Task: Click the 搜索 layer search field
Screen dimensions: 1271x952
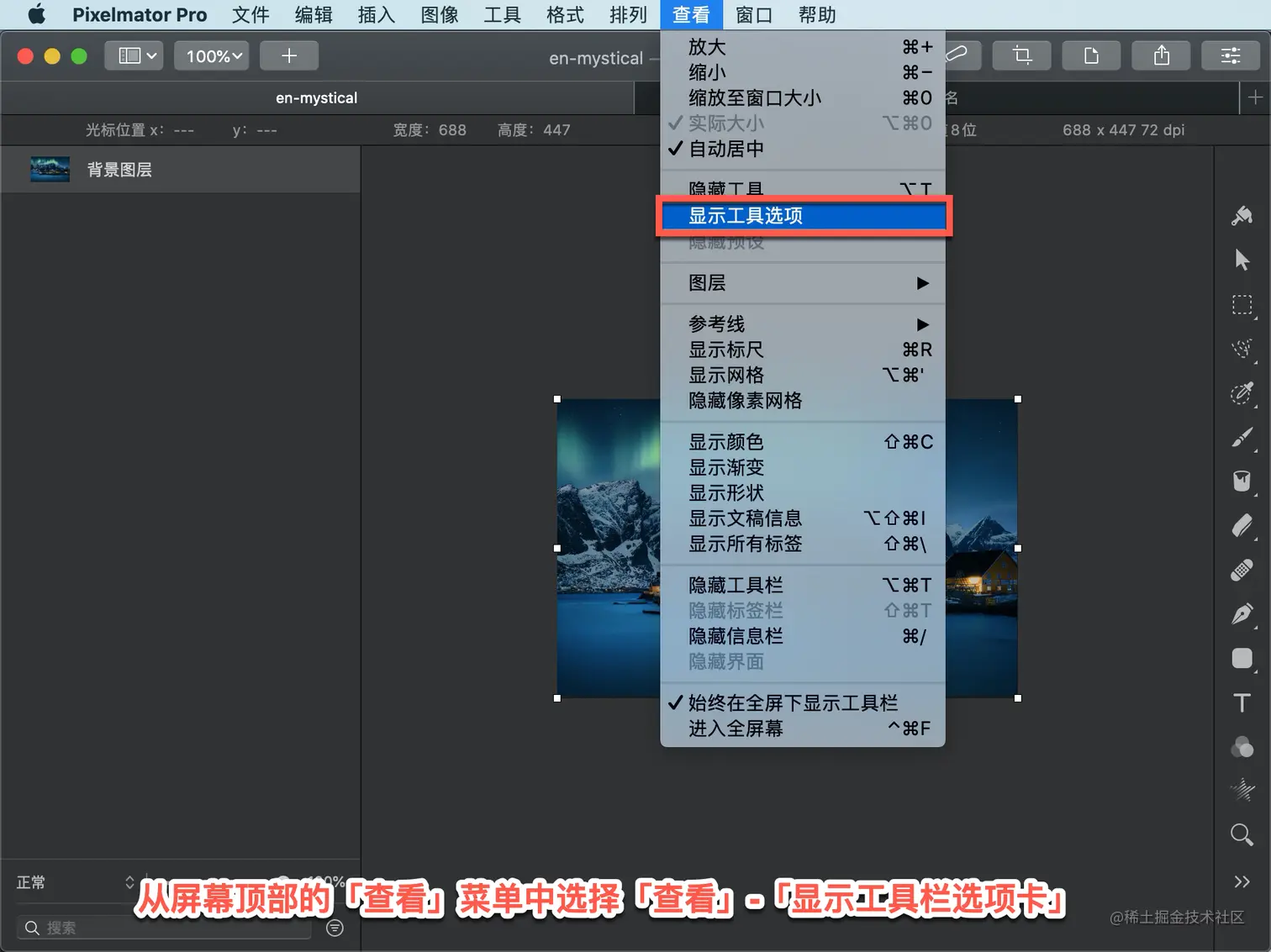Action: pos(164,928)
